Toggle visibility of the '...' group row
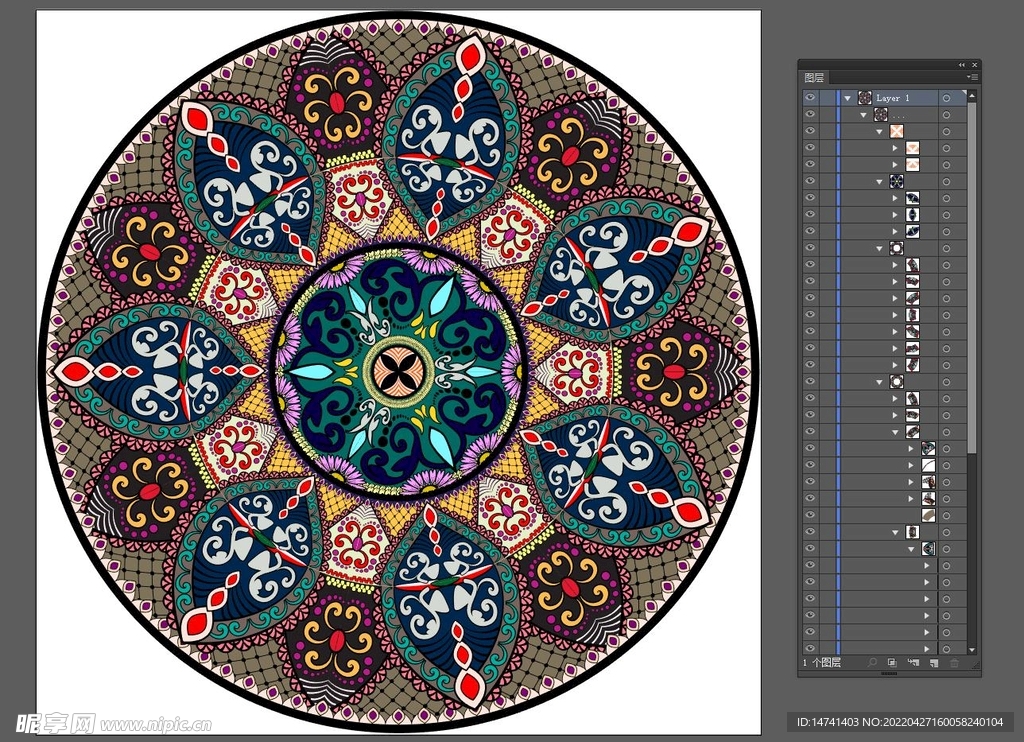This screenshot has width=1024, height=742. pyautogui.click(x=810, y=115)
